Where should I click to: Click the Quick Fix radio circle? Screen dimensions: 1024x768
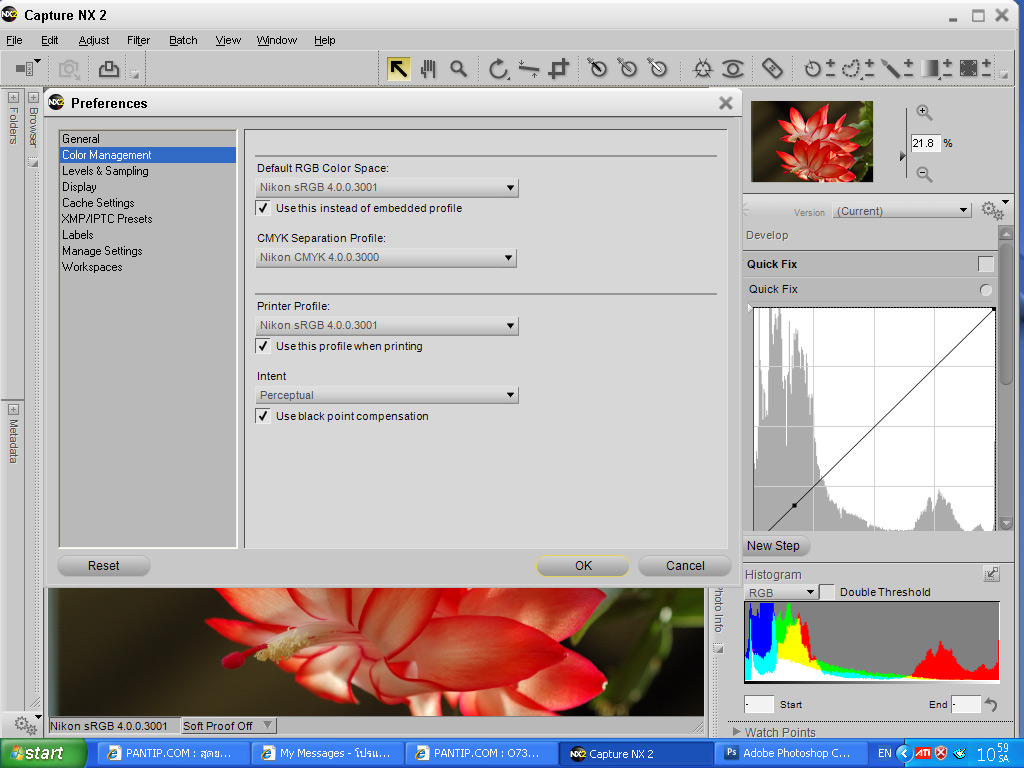coord(985,289)
